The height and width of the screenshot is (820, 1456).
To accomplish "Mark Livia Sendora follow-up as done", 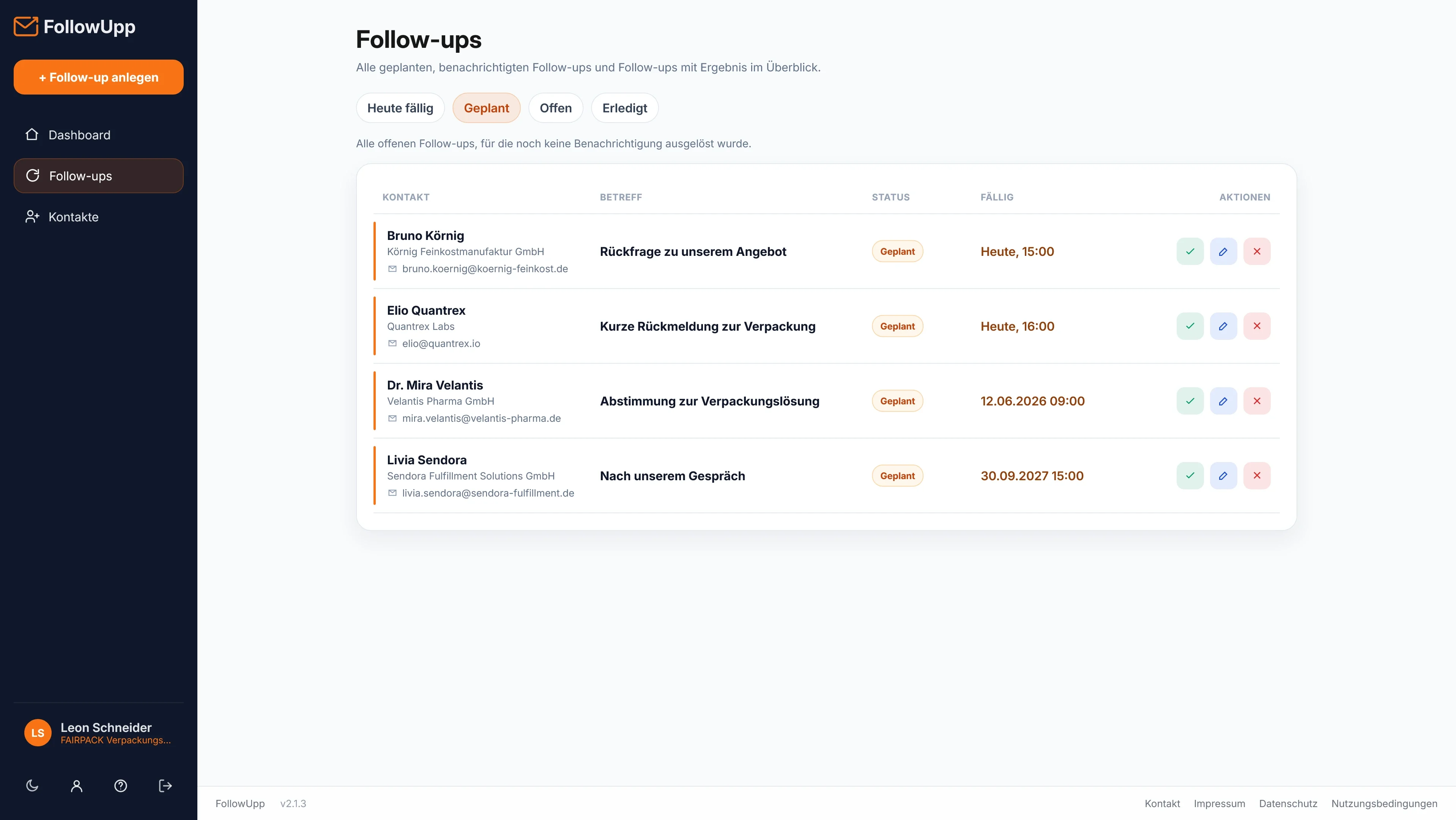I will pyautogui.click(x=1190, y=476).
